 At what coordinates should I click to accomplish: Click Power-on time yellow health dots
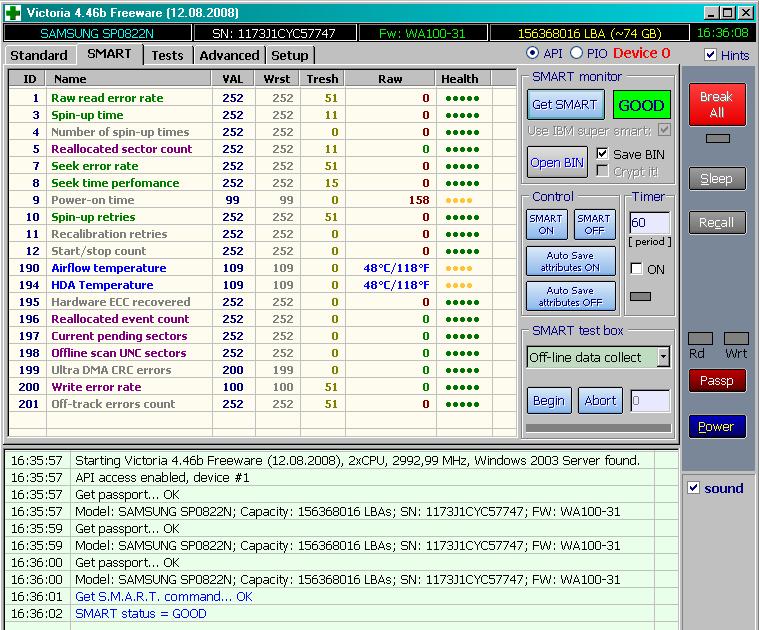[x=458, y=200]
